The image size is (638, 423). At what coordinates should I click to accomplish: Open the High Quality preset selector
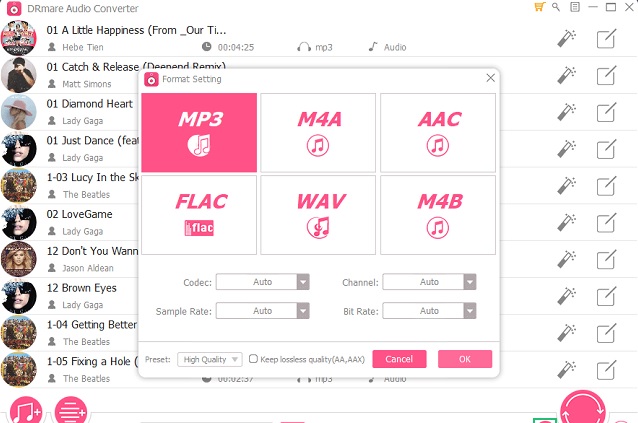click(210, 360)
